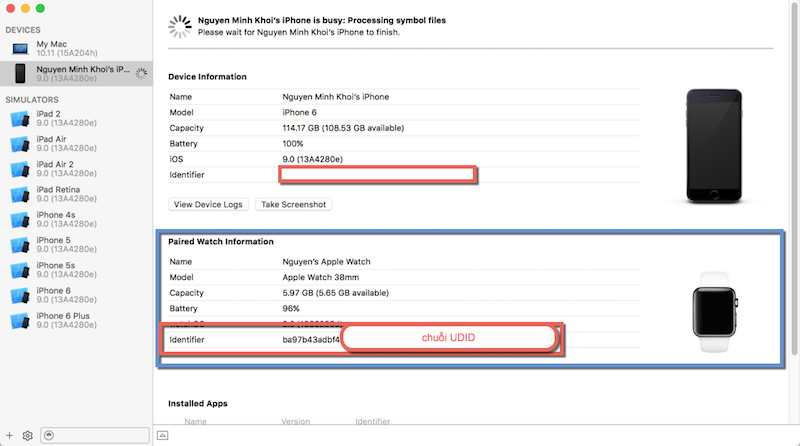Select Nguyen Minh Khoi's iPhone device
This screenshot has width=800, height=446.
80,74
